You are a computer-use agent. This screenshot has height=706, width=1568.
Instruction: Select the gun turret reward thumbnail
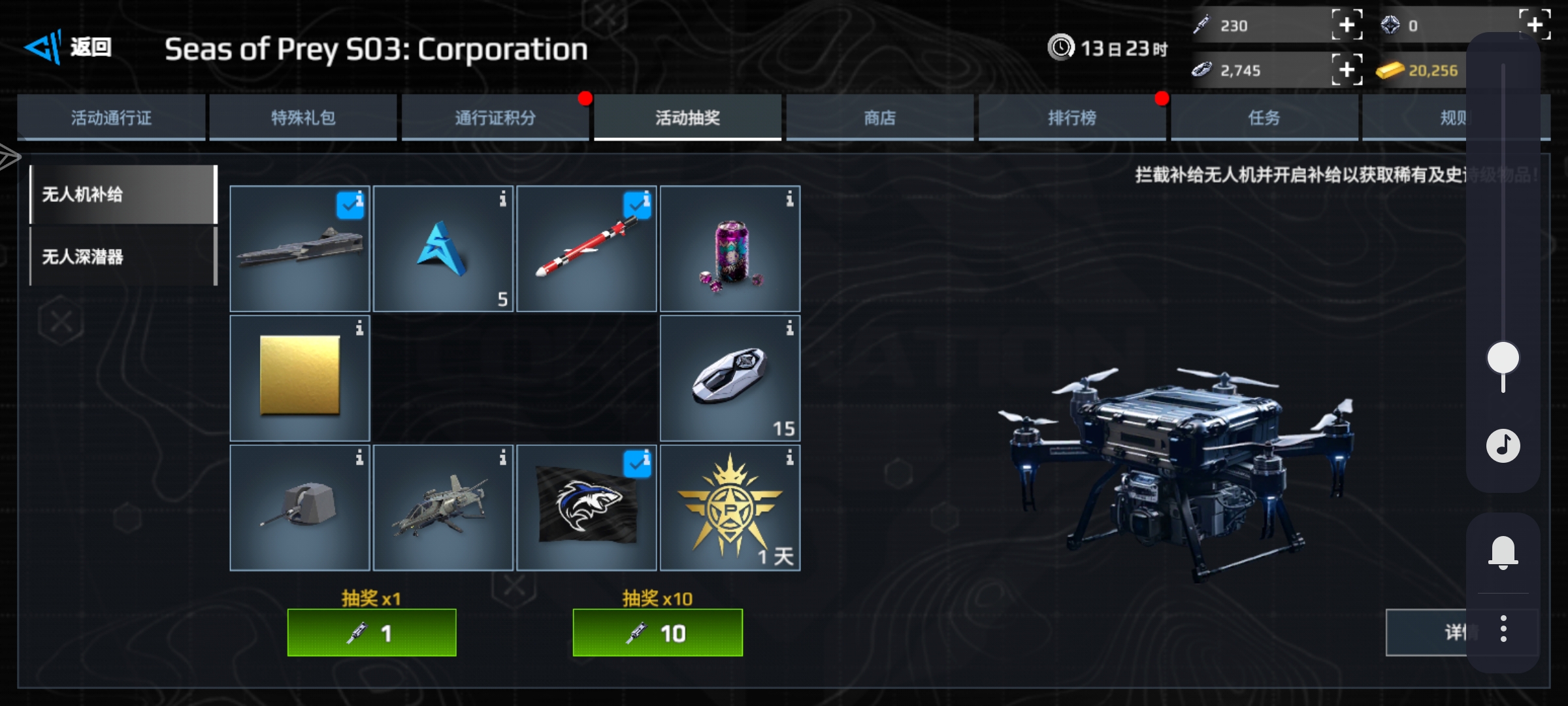coord(300,508)
